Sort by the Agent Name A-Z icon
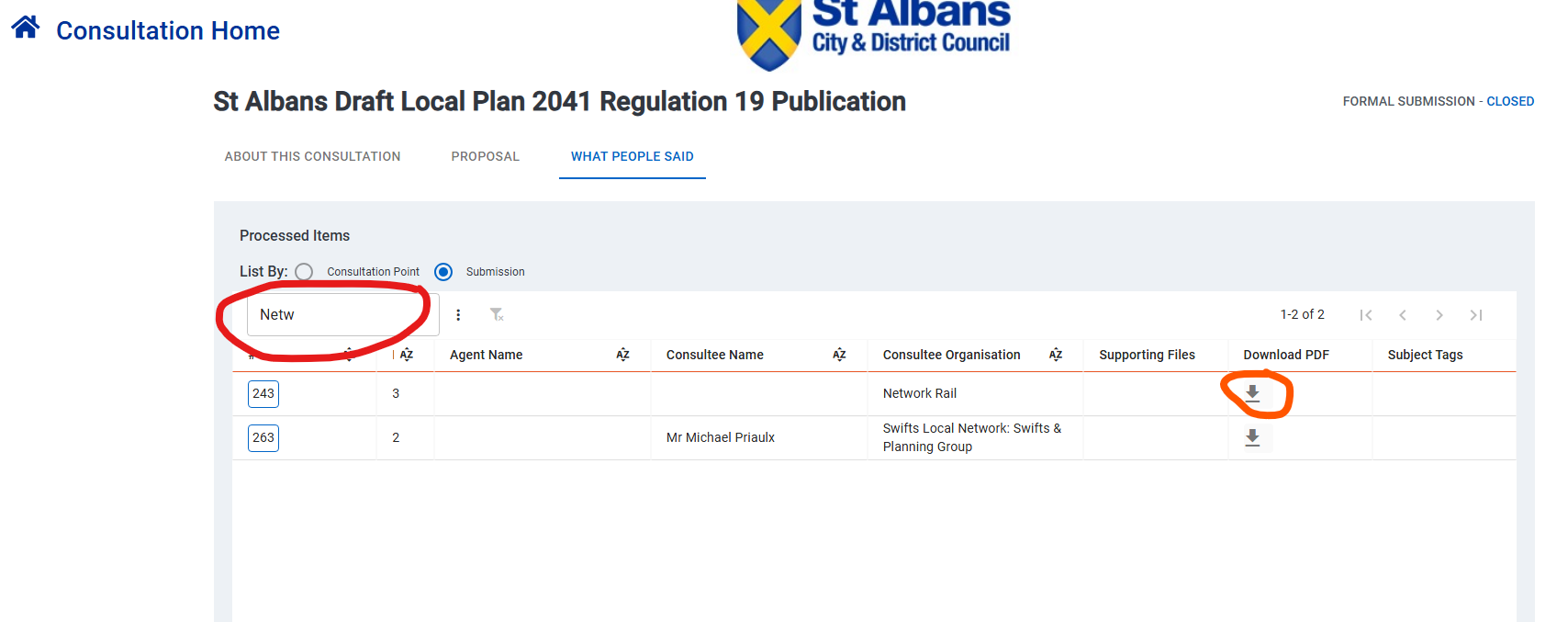The image size is (1568, 622). (x=622, y=355)
